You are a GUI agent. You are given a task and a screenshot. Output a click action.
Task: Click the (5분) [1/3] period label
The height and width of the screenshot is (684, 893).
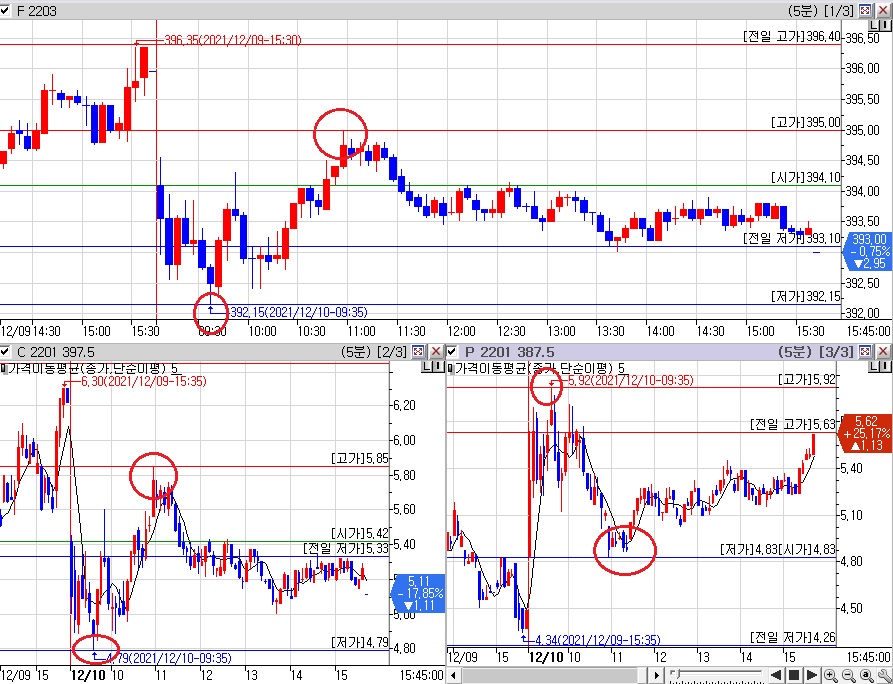tap(821, 10)
